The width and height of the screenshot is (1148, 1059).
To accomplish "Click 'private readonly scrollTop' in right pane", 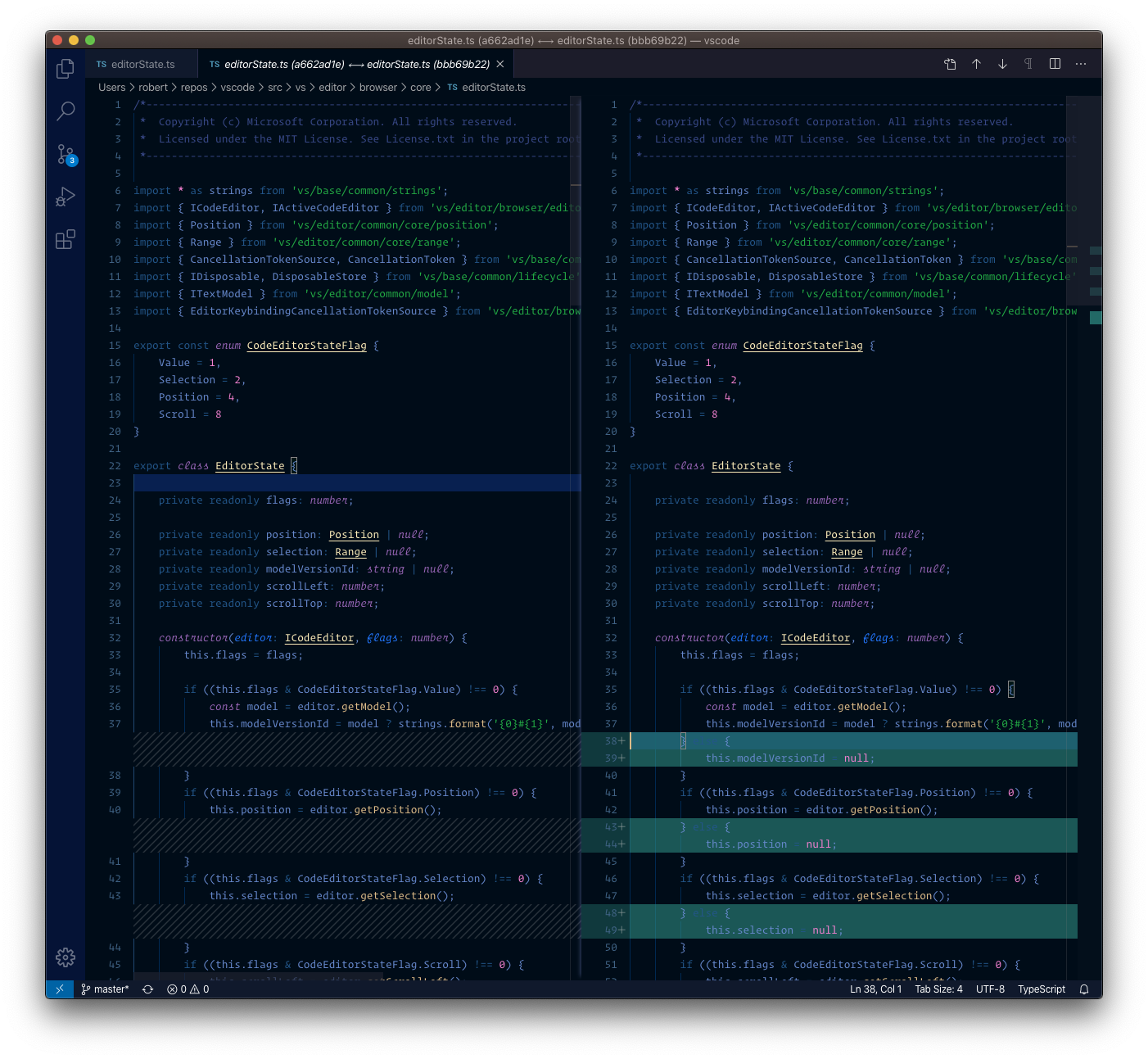I will pos(736,604).
